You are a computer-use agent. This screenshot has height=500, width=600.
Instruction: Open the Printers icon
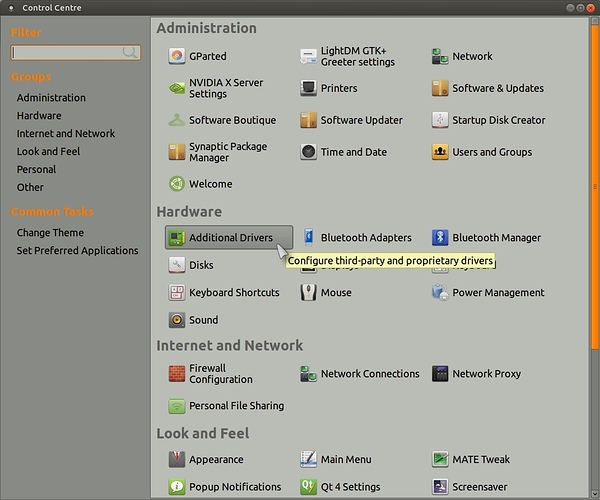pyautogui.click(x=308, y=88)
